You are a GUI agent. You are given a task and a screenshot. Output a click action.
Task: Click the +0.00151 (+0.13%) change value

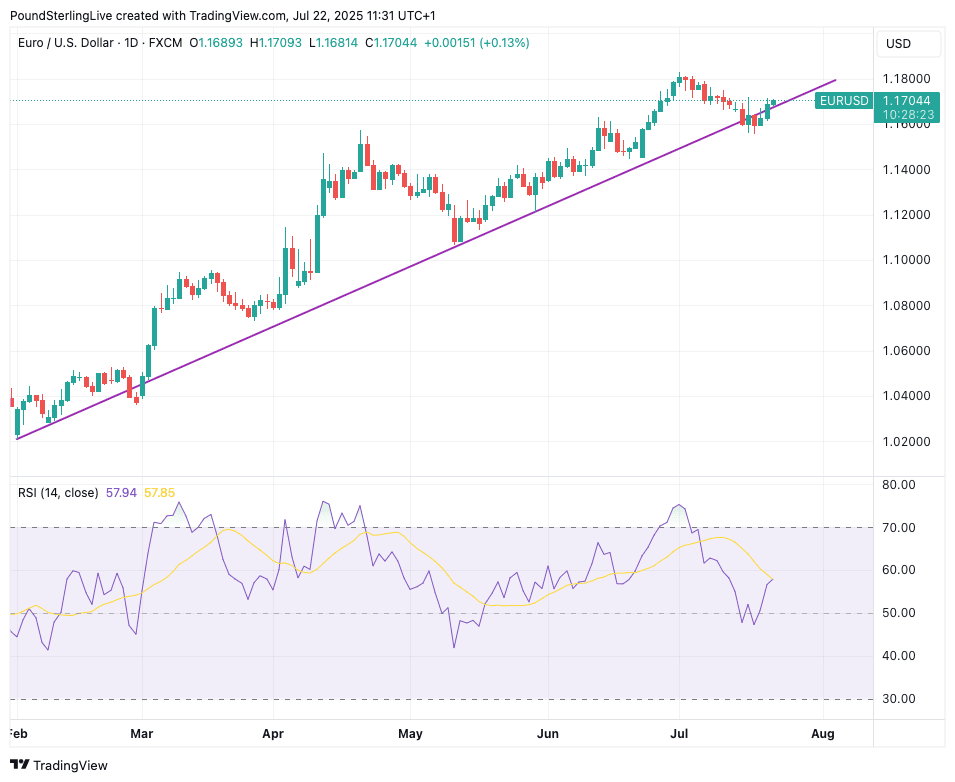pos(476,43)
